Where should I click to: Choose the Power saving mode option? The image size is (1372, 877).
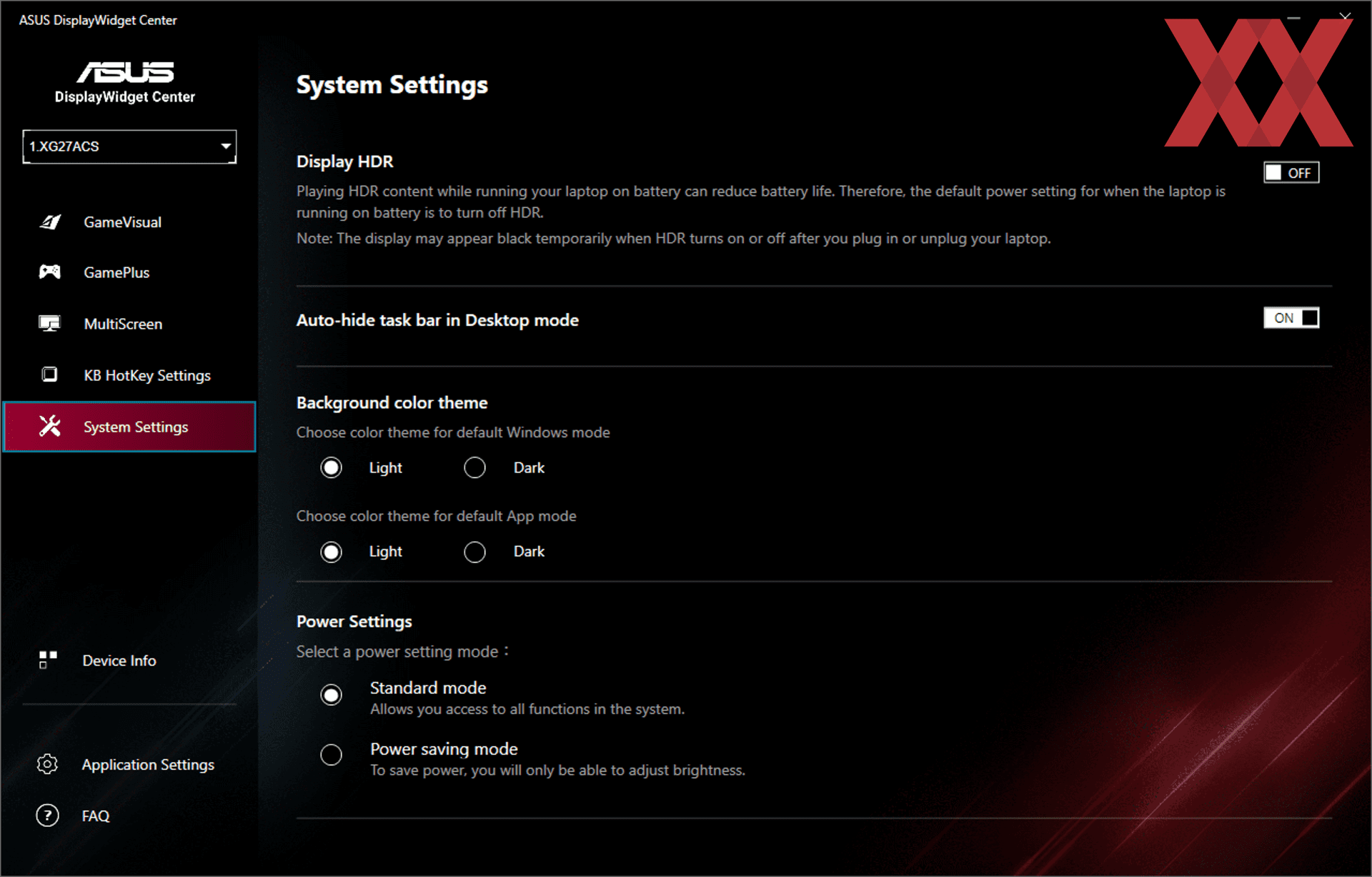331,754
